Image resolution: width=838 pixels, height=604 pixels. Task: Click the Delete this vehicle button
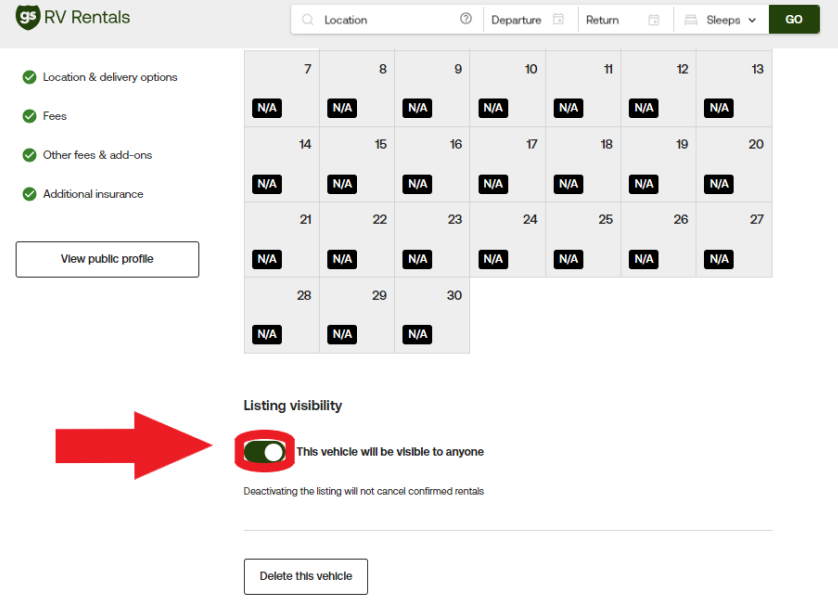(306, 576)
